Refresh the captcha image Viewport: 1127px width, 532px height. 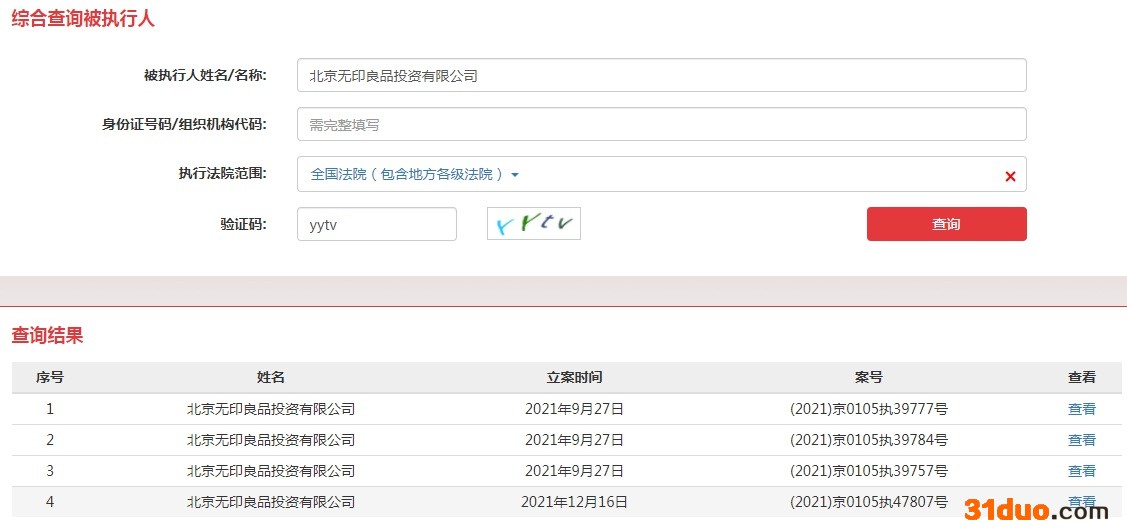(x=533, y=223)
